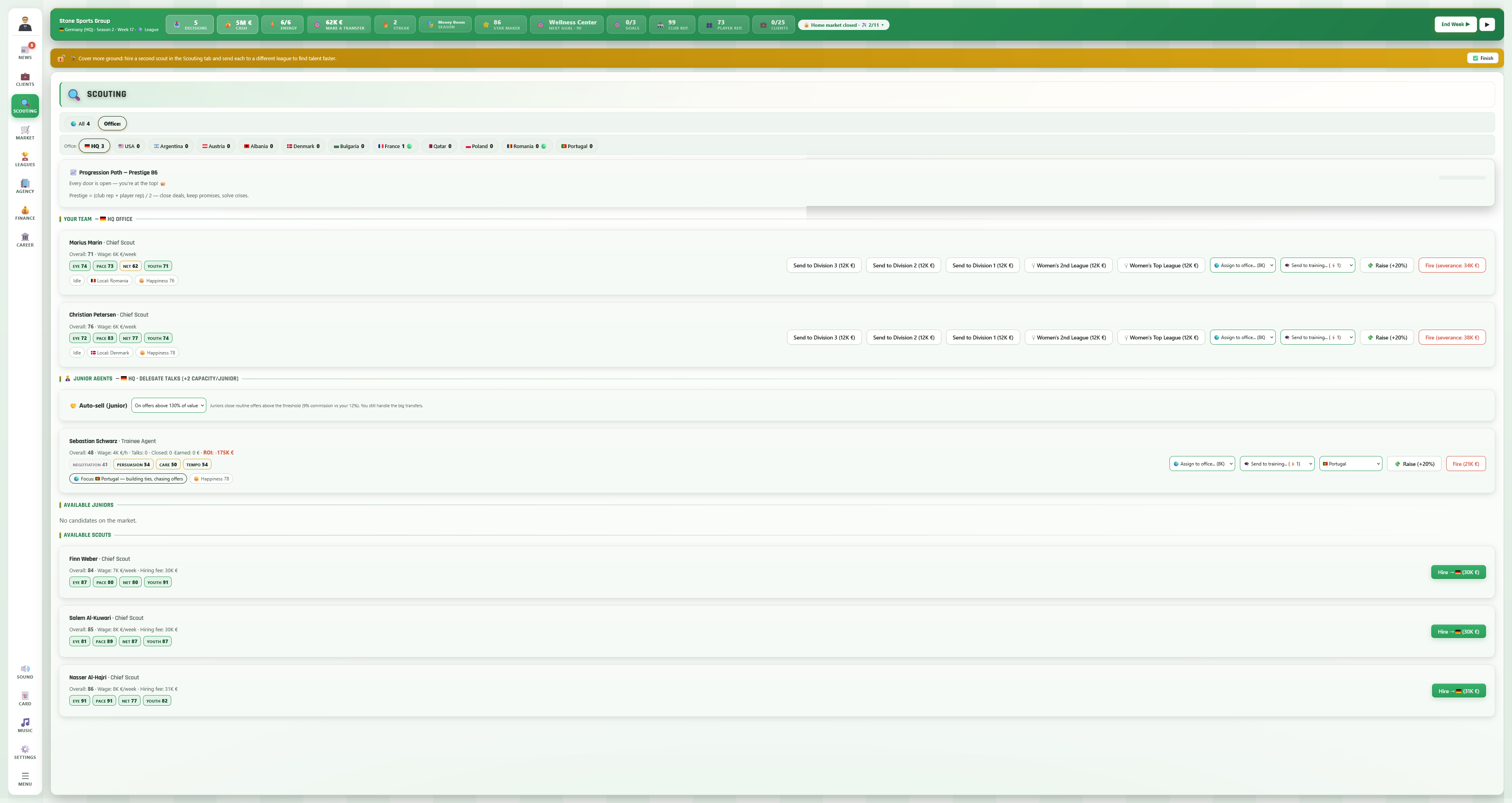Open the Card icon in sidebar

25,699
